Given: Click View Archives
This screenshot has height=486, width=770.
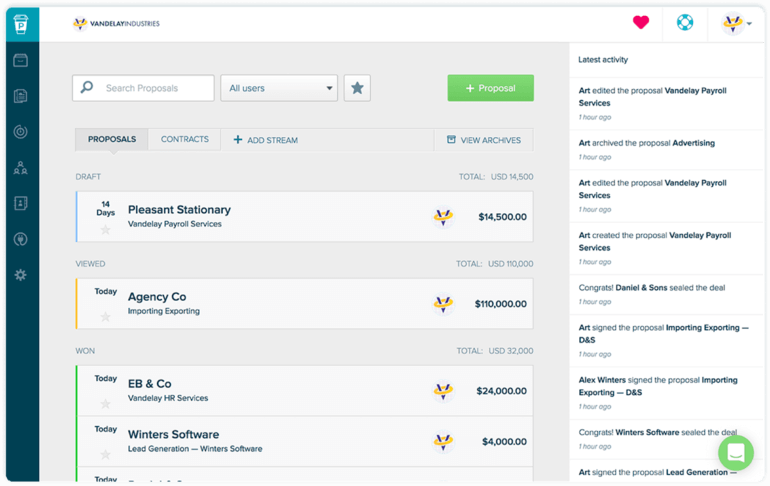Looking at the screenshot, I should click(484, 140).
